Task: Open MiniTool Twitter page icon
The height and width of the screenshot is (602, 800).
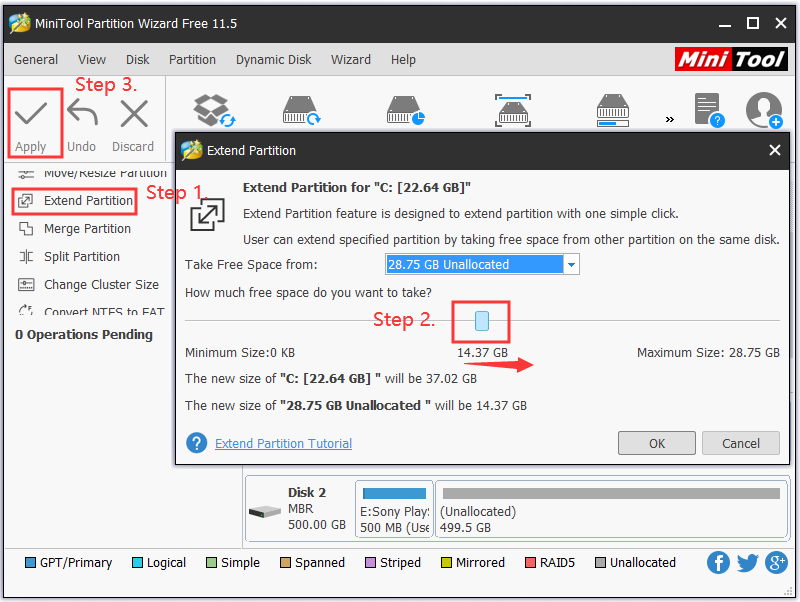Action: pyautogui.click(x=747, y=563)
